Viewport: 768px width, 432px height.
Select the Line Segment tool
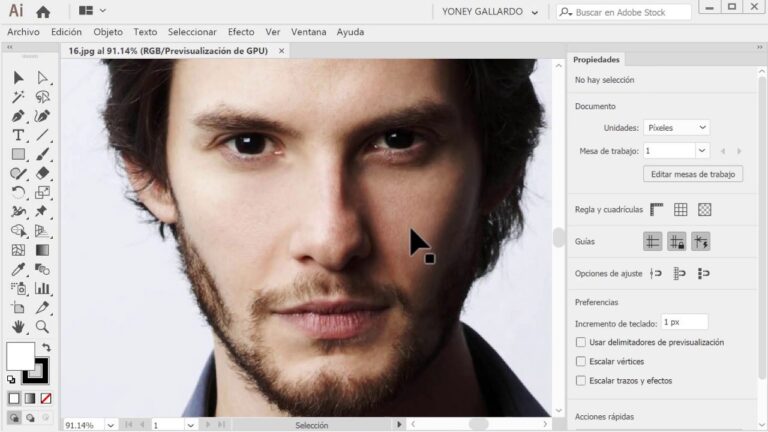42,135
